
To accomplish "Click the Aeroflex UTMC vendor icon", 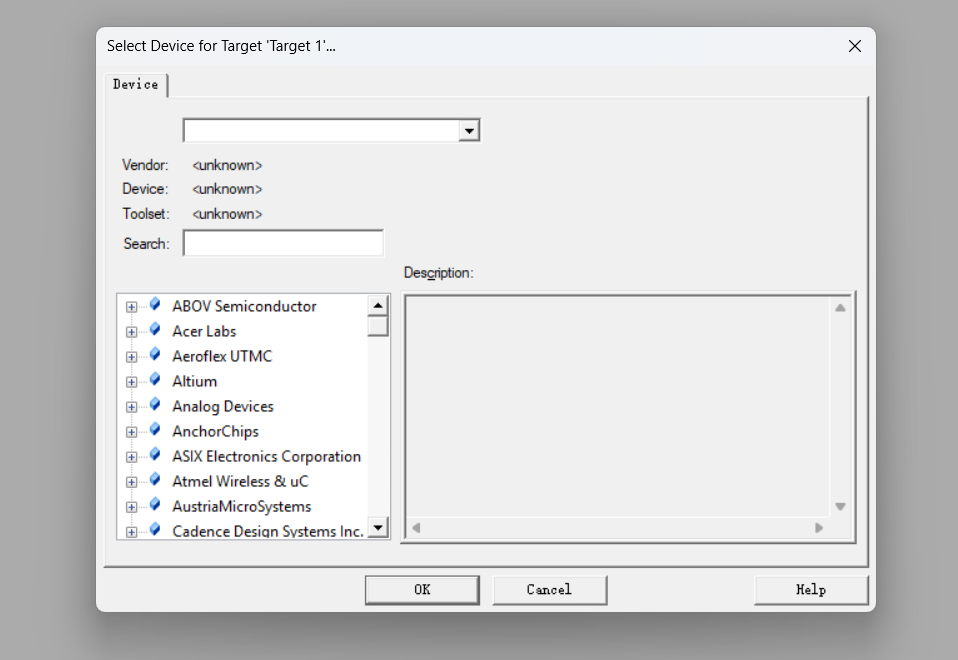I will click(155, 354).
